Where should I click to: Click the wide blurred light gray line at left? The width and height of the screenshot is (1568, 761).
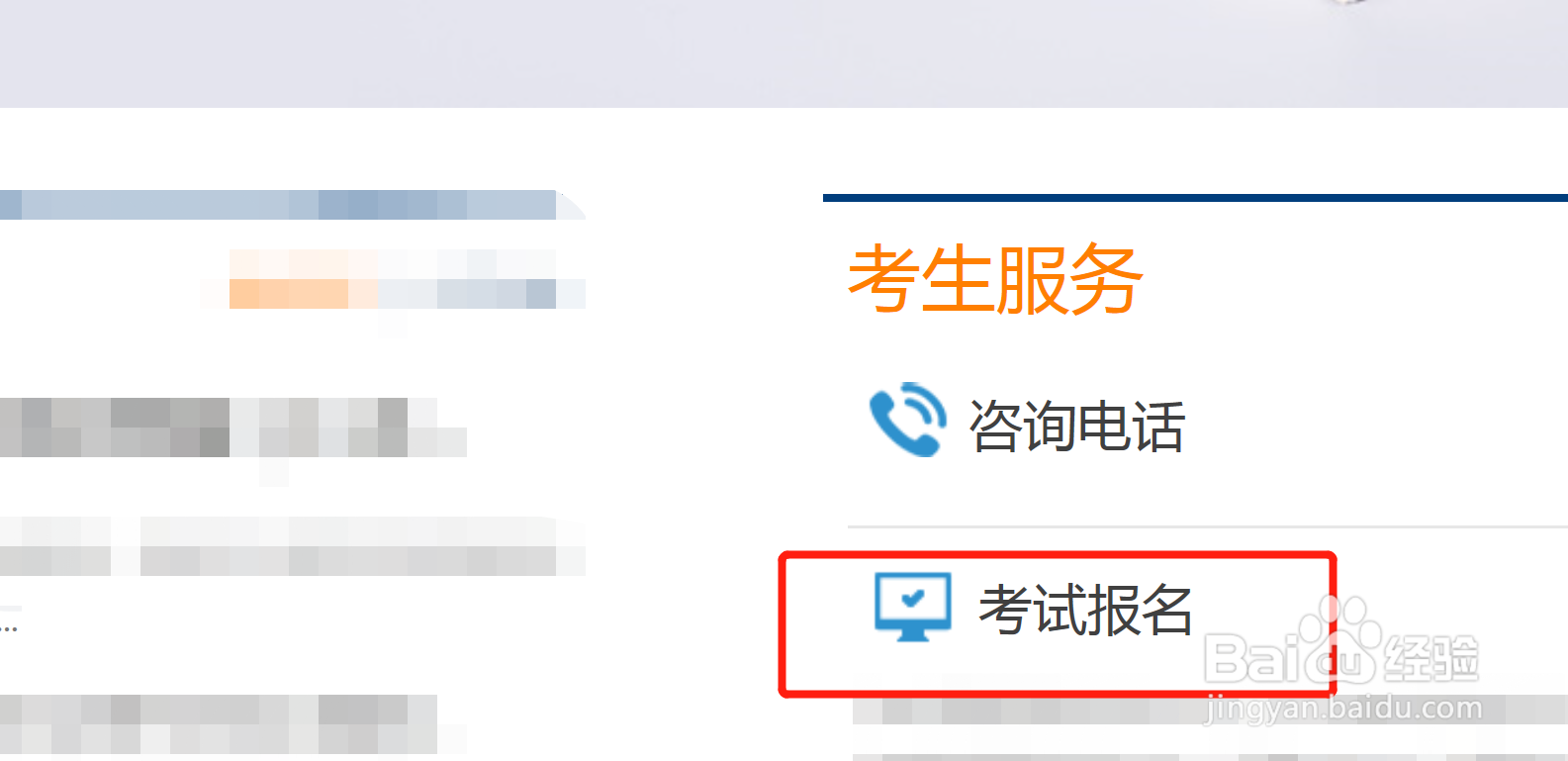[x=293, y=545]
